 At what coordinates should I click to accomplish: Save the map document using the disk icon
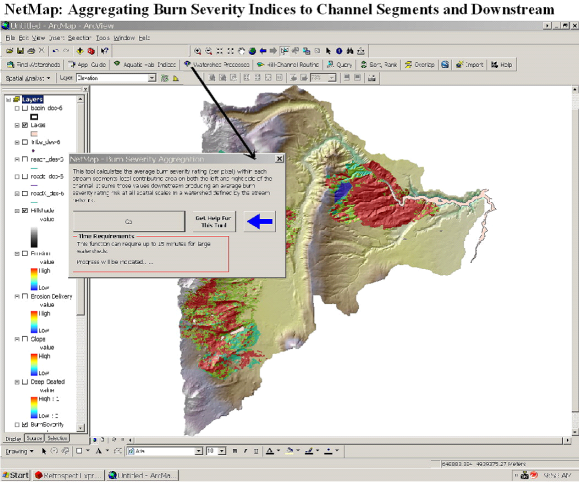pos(20,51)
